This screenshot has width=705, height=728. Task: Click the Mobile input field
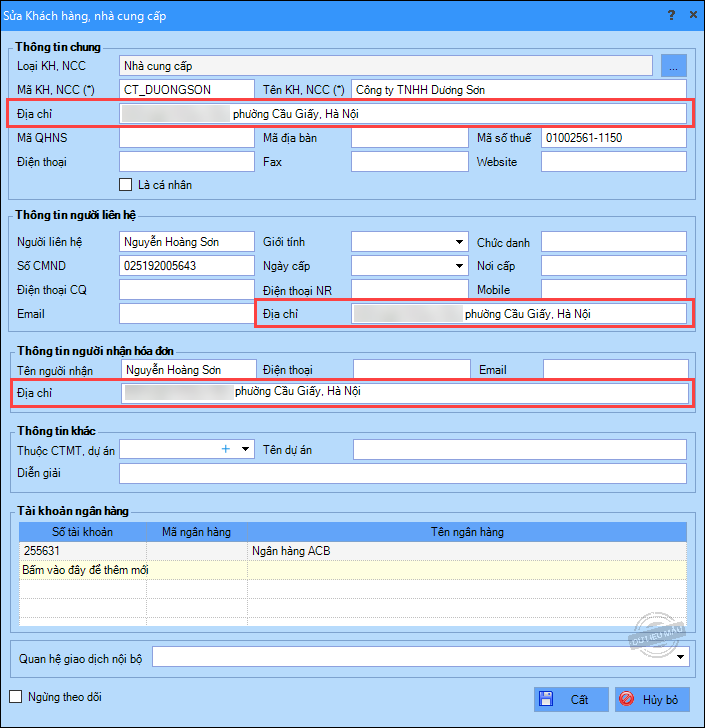pos(614,289)
